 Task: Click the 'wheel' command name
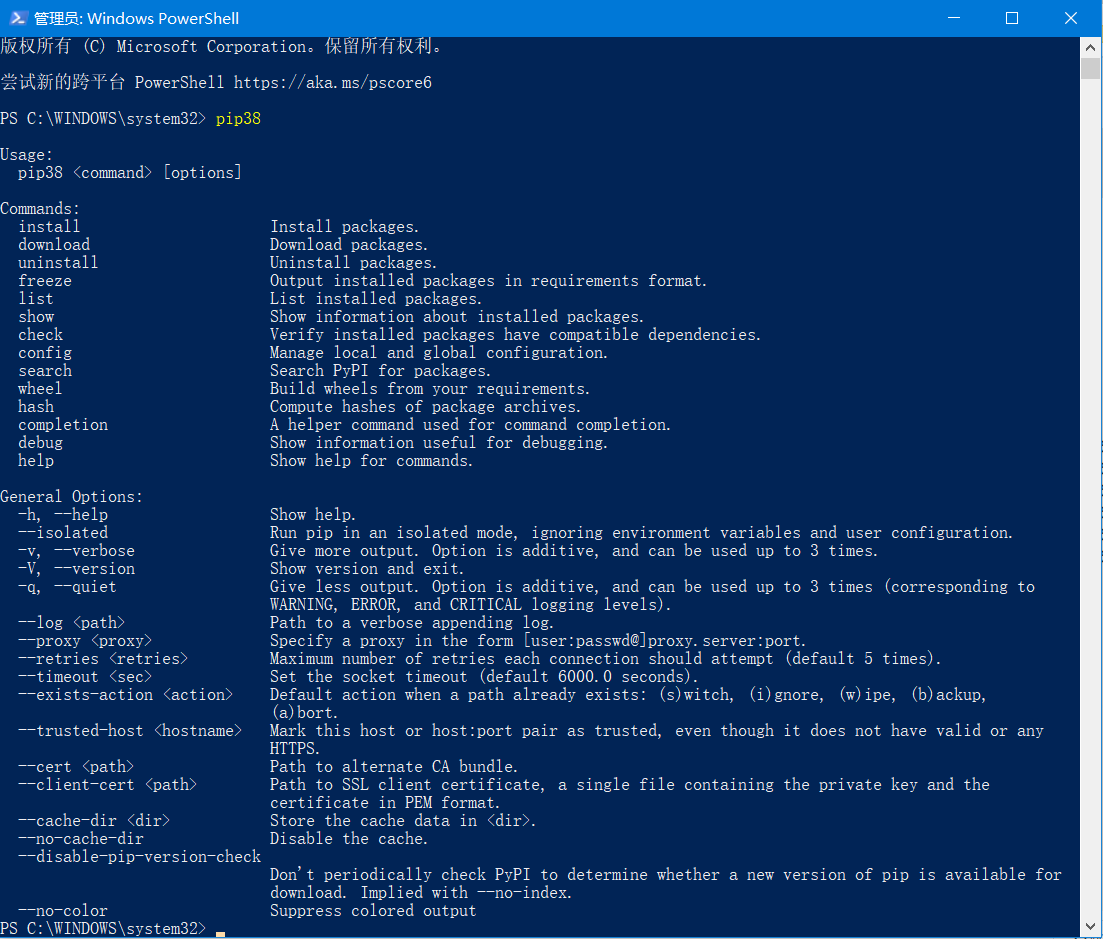coord(40,389)
